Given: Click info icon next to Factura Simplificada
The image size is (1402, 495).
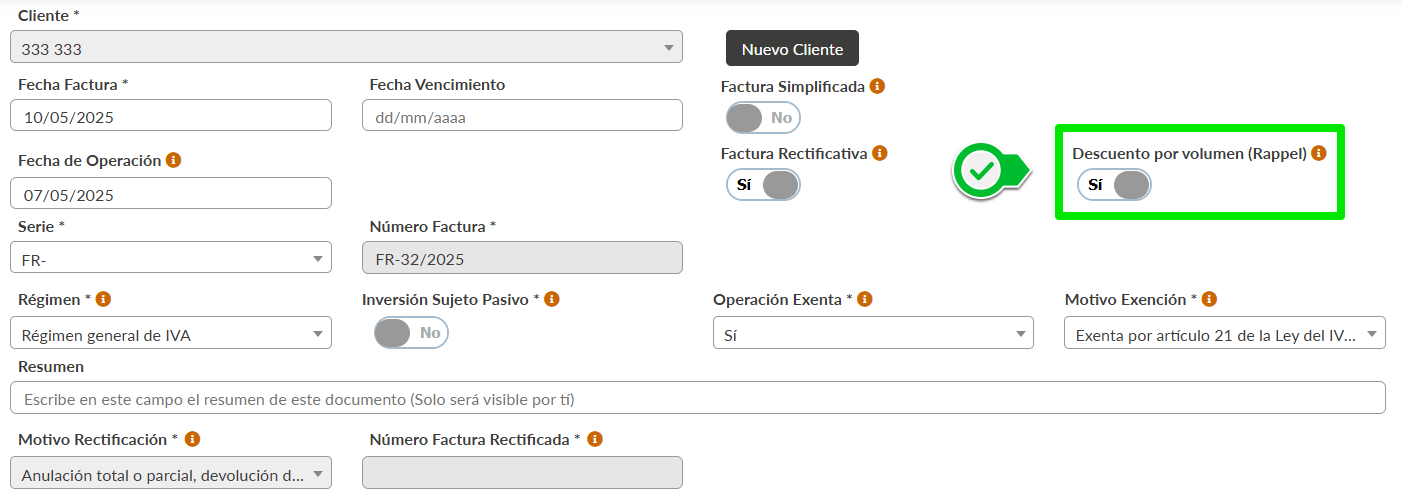Looking at the screenshot, I should coord(877,86).
